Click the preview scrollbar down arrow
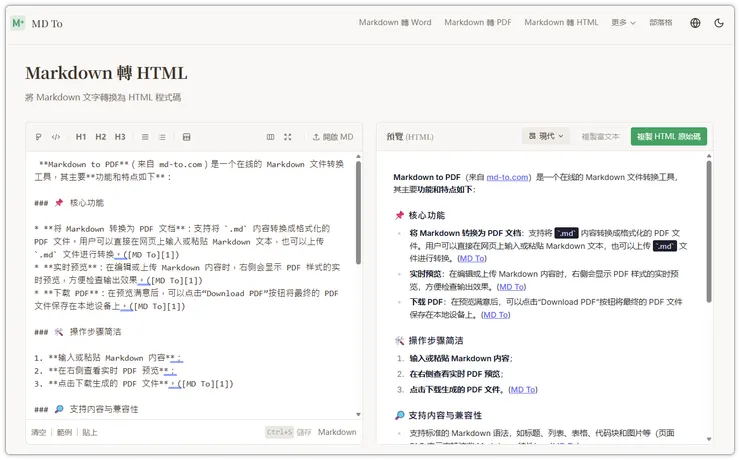The height and width of the screenshot is (460, 740). tap(709, 439)
